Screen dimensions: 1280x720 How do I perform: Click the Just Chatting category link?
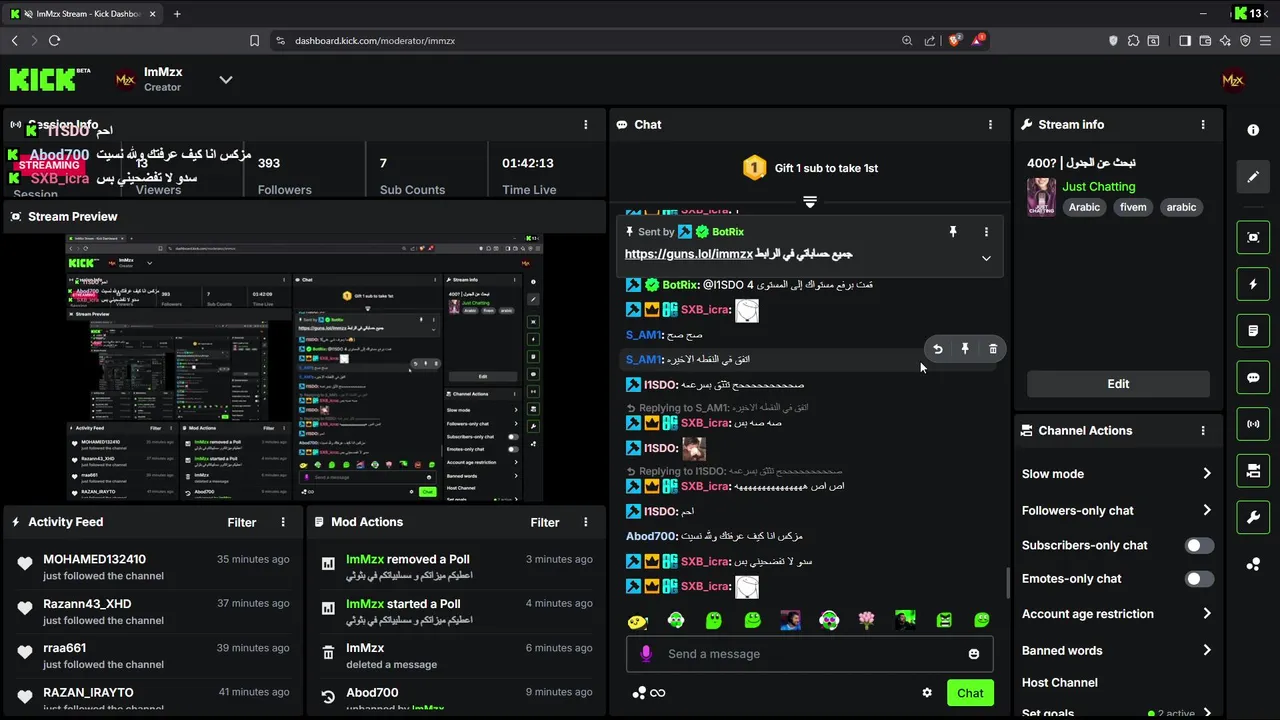[1099, 187]
